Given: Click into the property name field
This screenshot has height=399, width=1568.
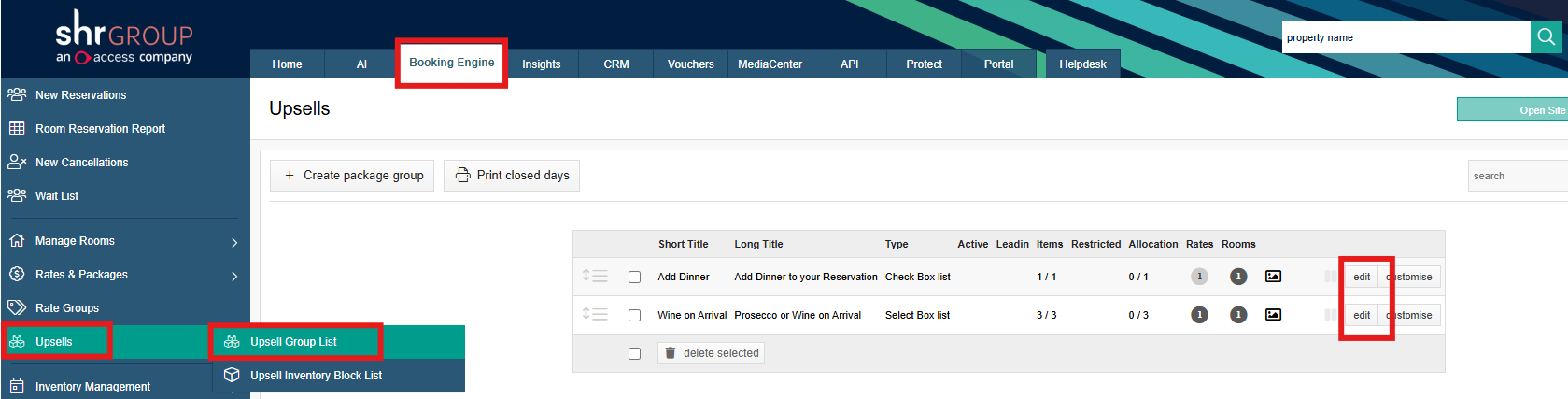Looking at the screenshot, I should tap(1406, 37).
